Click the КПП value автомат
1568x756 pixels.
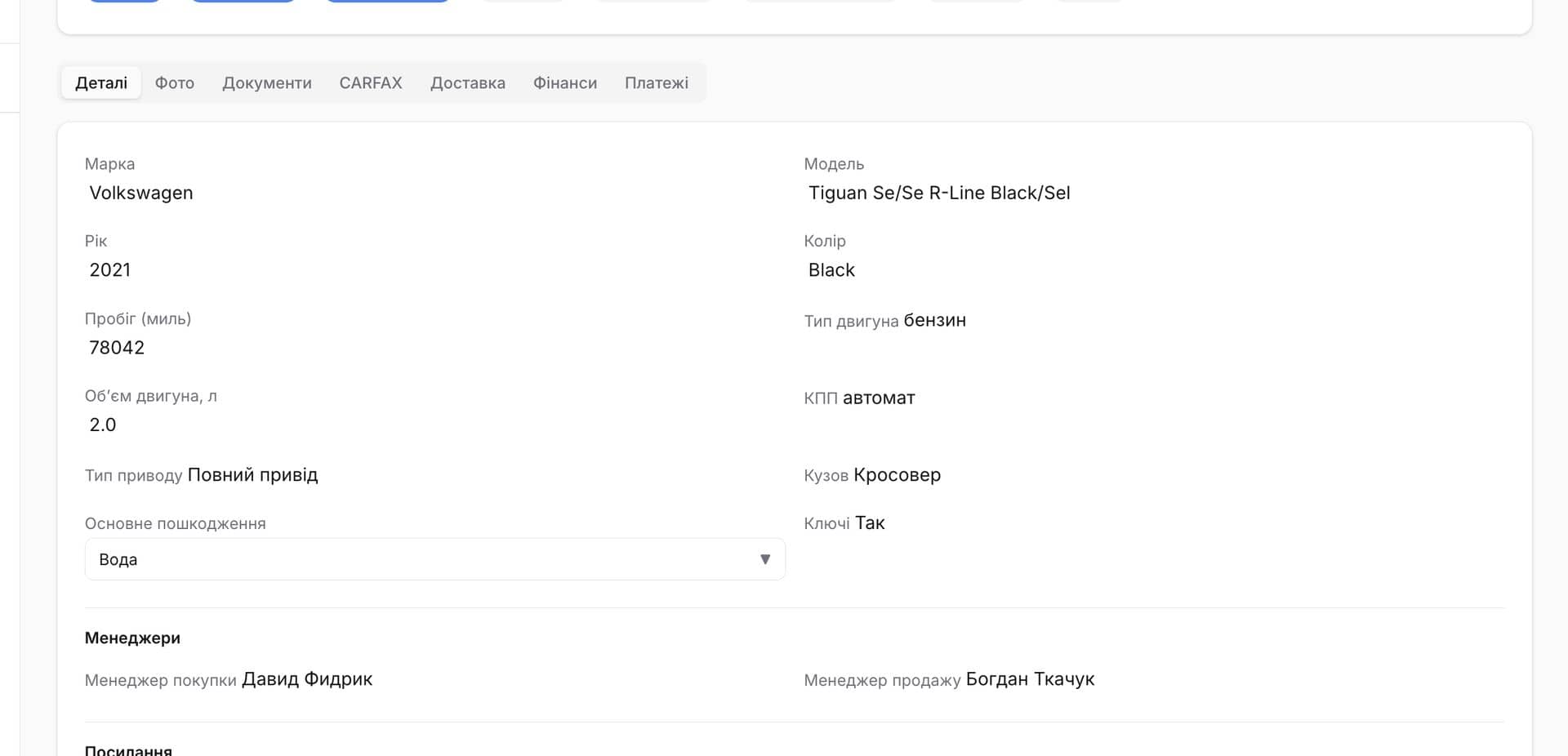(879, 398)
